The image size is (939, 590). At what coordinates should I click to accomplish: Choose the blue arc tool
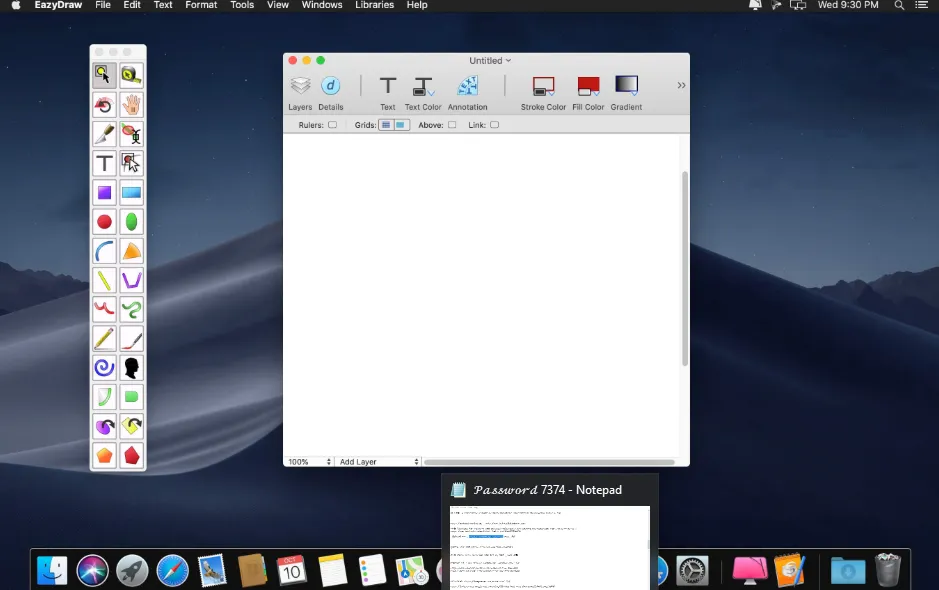click(104, 251)
